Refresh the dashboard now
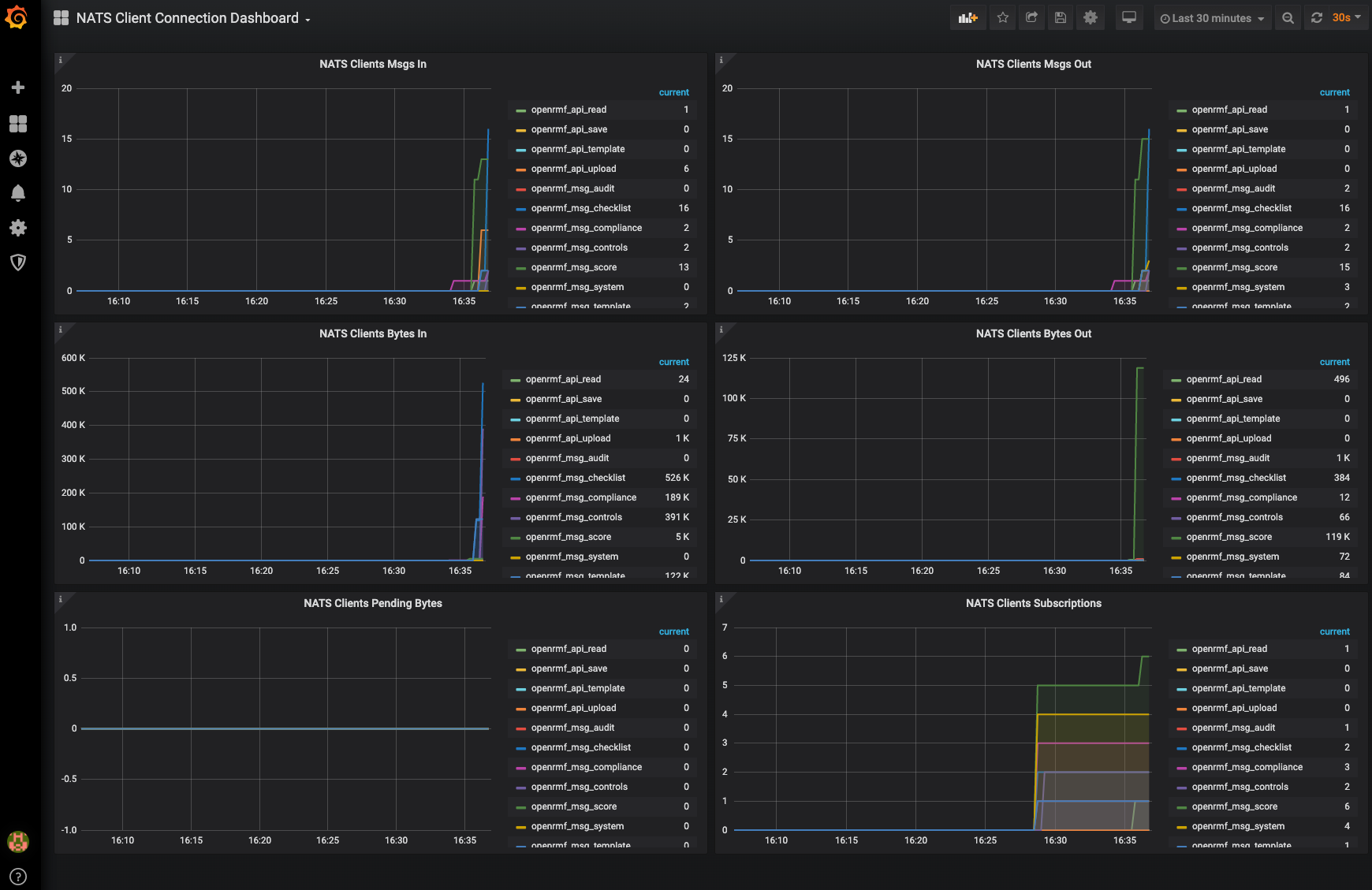 [1317, 18]
